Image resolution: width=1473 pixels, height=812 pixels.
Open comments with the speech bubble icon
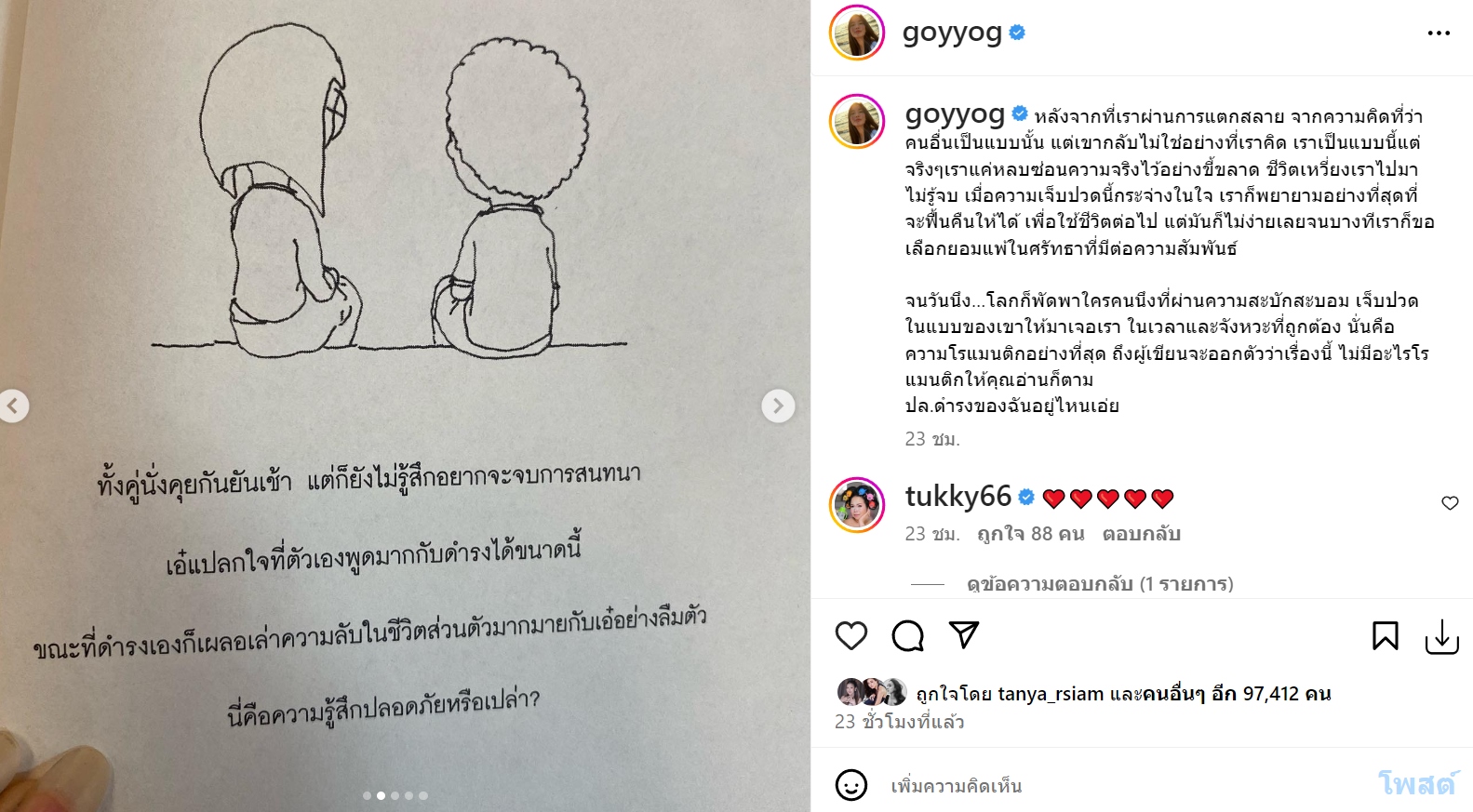pyautogui.click(x=907, y=636)
